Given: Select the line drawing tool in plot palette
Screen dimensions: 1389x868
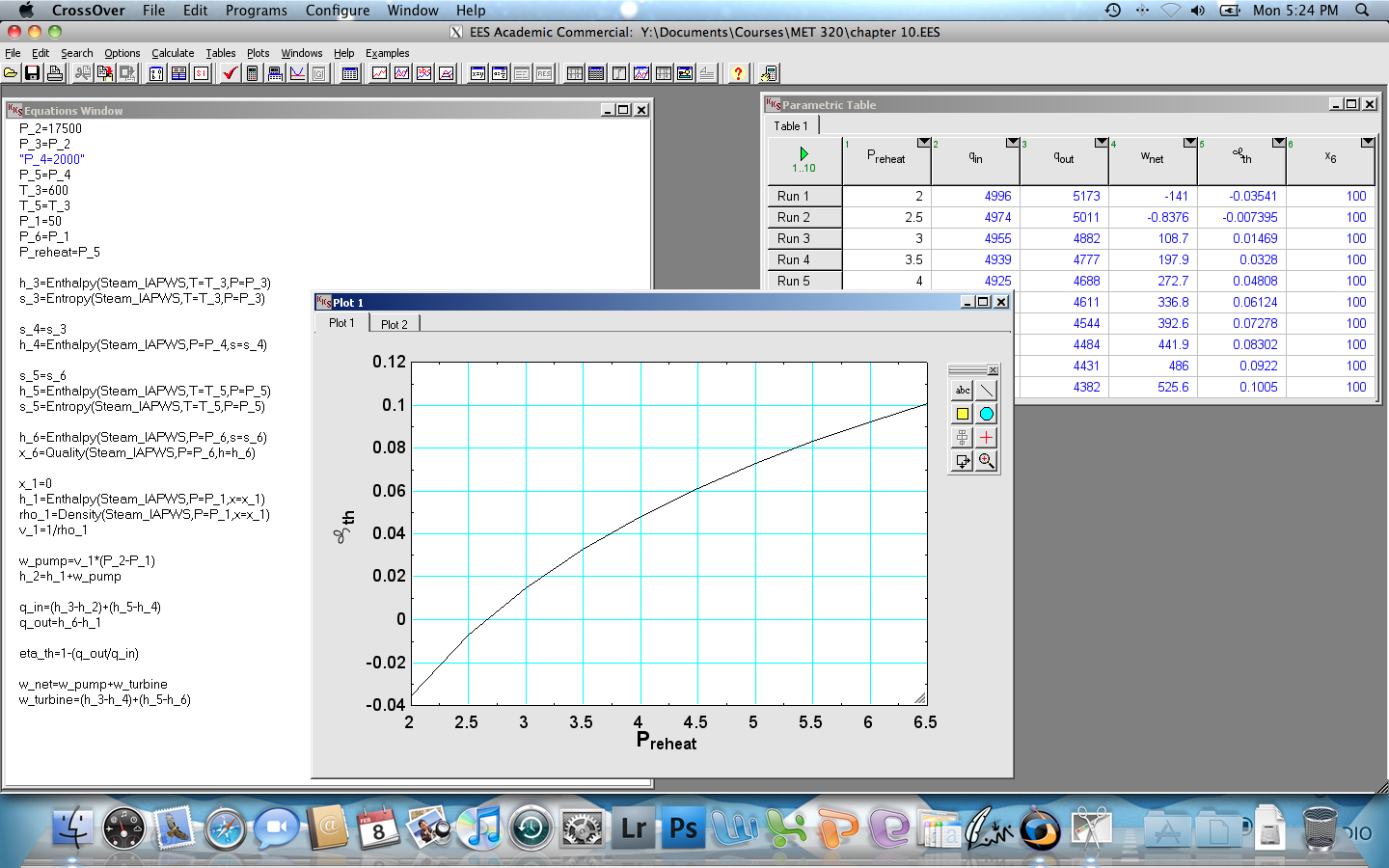Looking at the screenshot, I should (986, 391).
